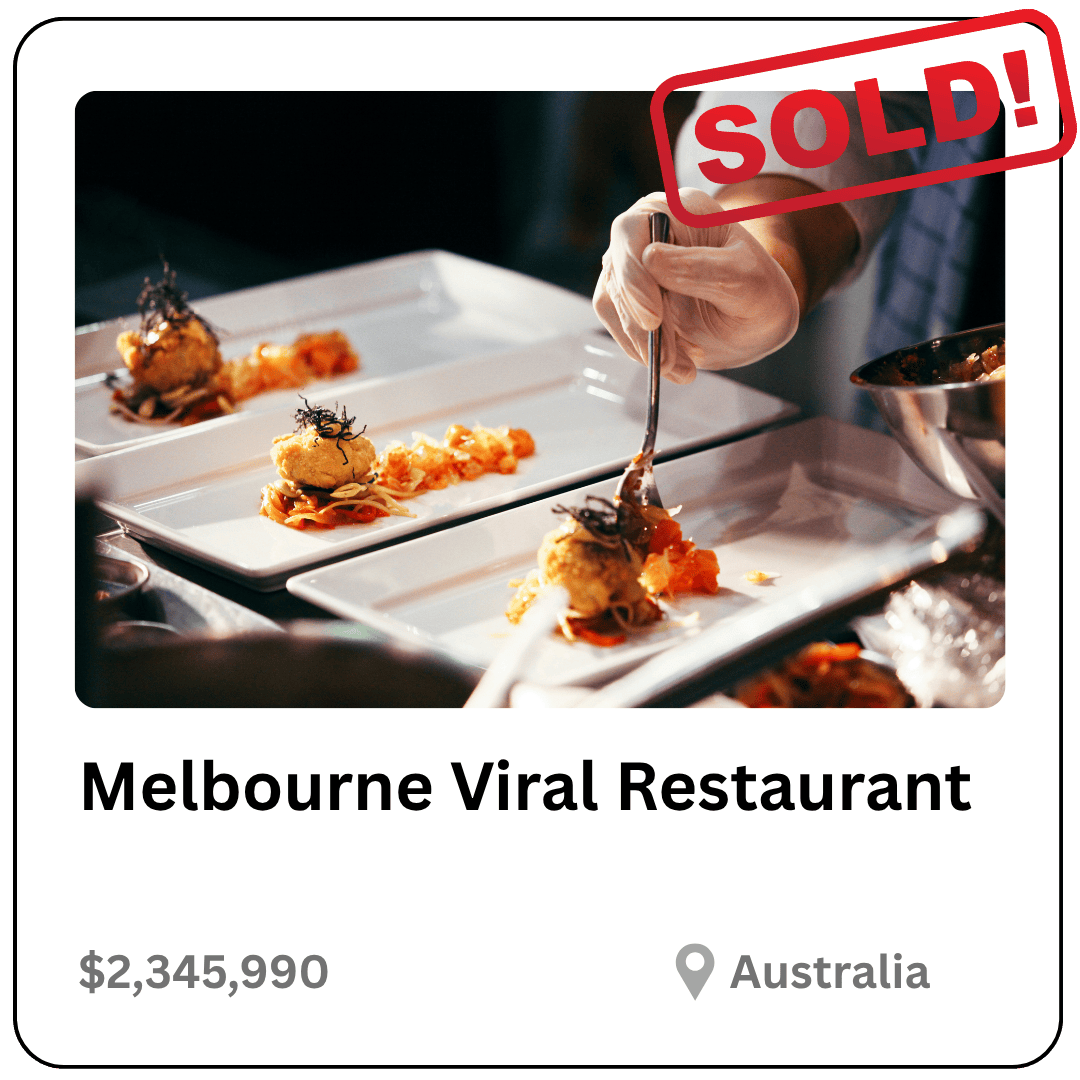Click the word "Viral" in the title

coord(524,787)
